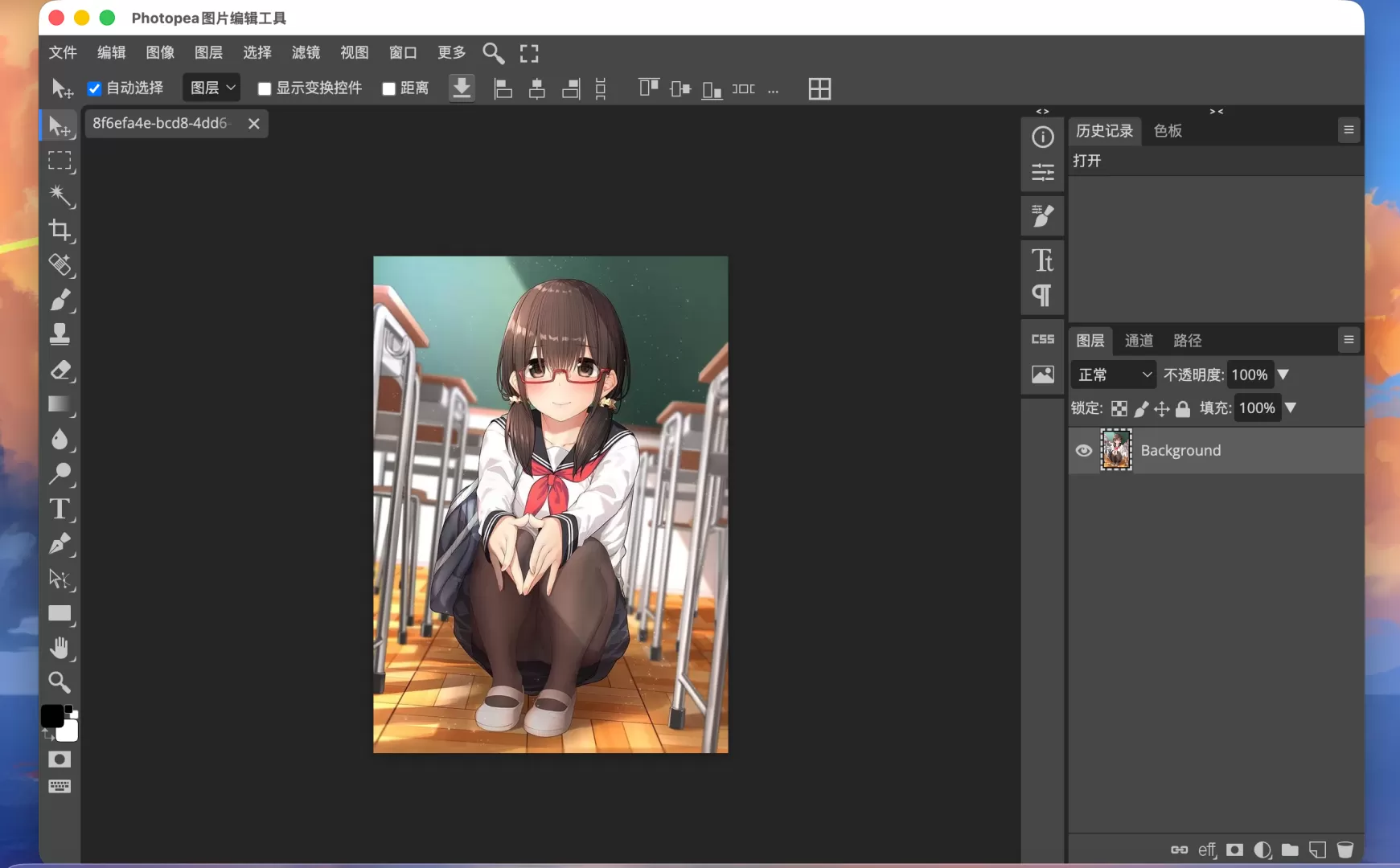Select the Pen tool
The height and width of the screenshot is (868, 1400).
(x=60, y=544)
